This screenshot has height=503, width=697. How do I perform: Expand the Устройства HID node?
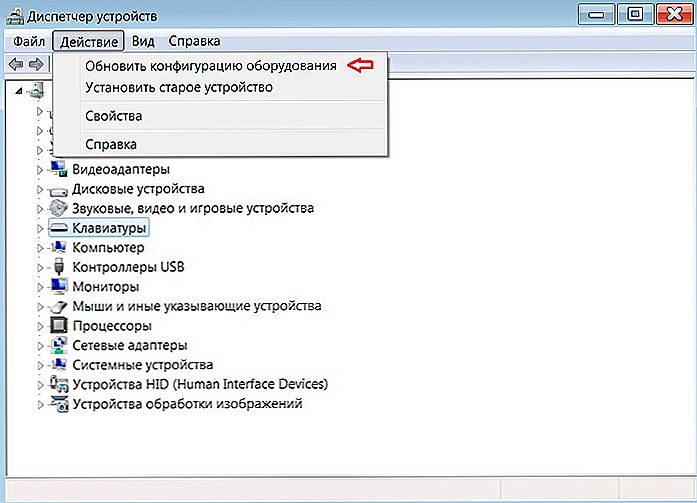(x=40, y=385)
